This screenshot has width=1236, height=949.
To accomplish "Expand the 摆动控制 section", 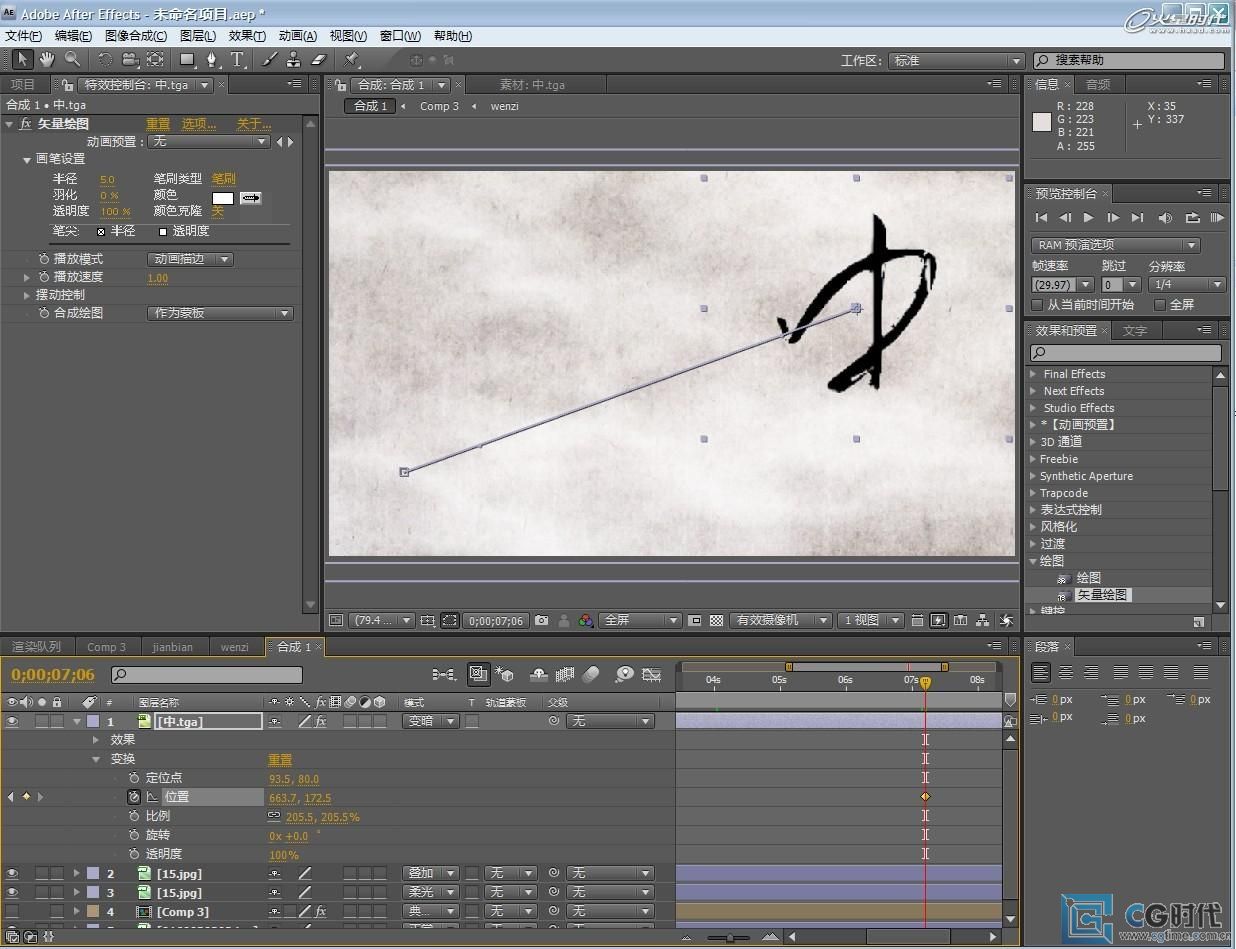I will pyautogui.click(x=28, y=295).
